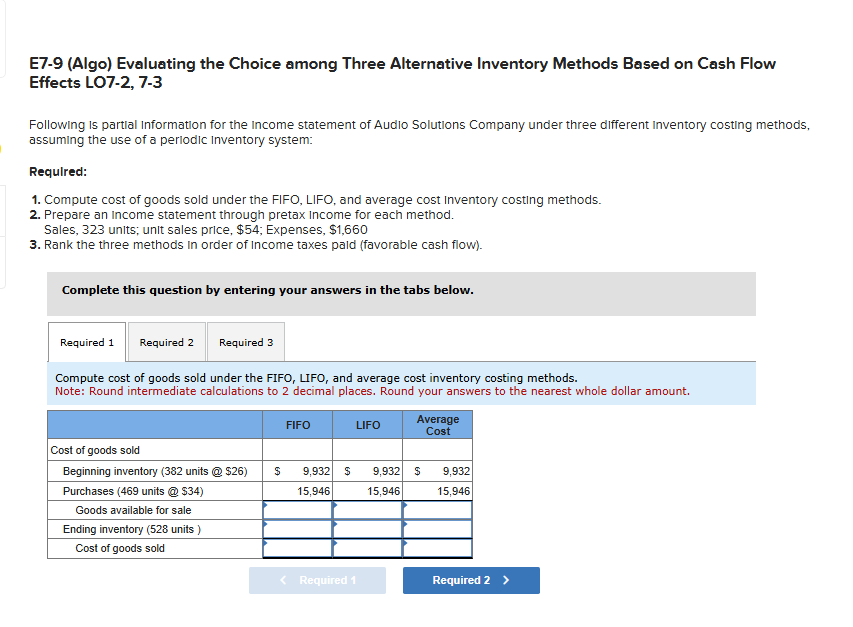Click the Average Cost column header
The image size is (853, 627).
point(437,425)
